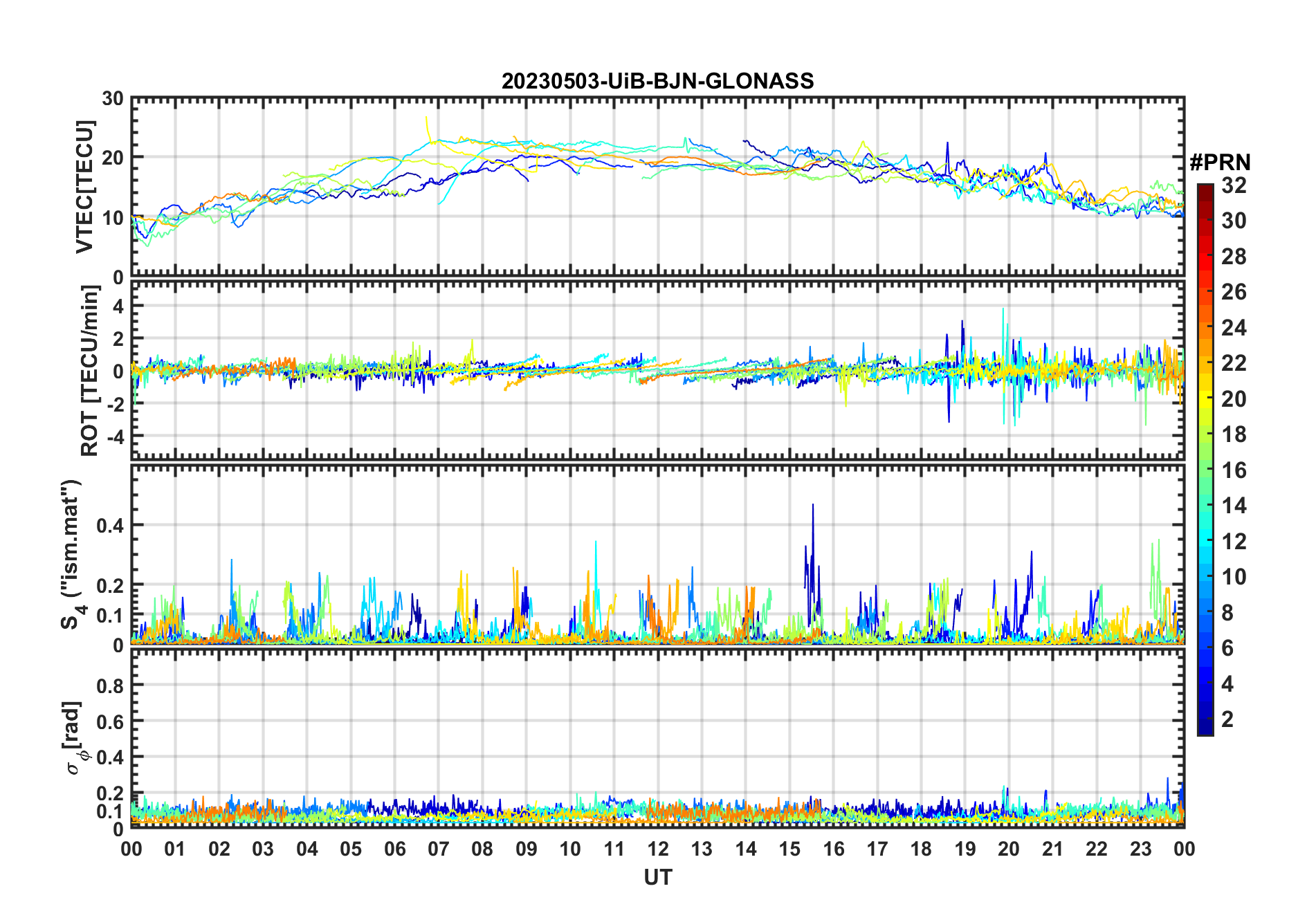Click colorbar tick label 20
1316x920 pixels.
(1234, 399)
